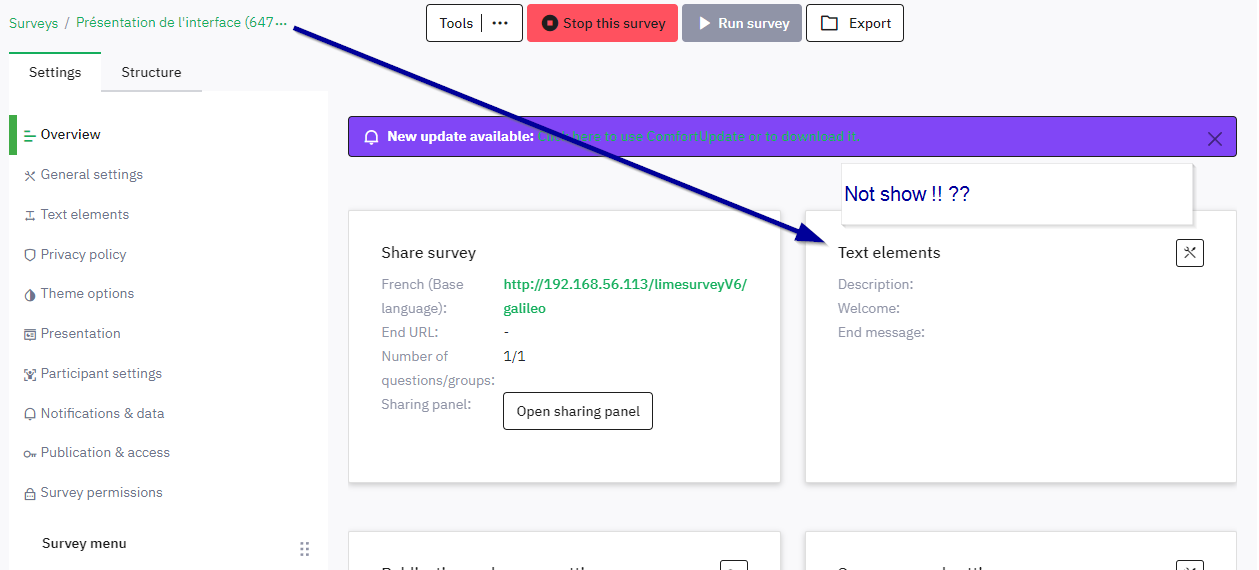
Task: Click the Survey menu heading
Action: [84, 544]
